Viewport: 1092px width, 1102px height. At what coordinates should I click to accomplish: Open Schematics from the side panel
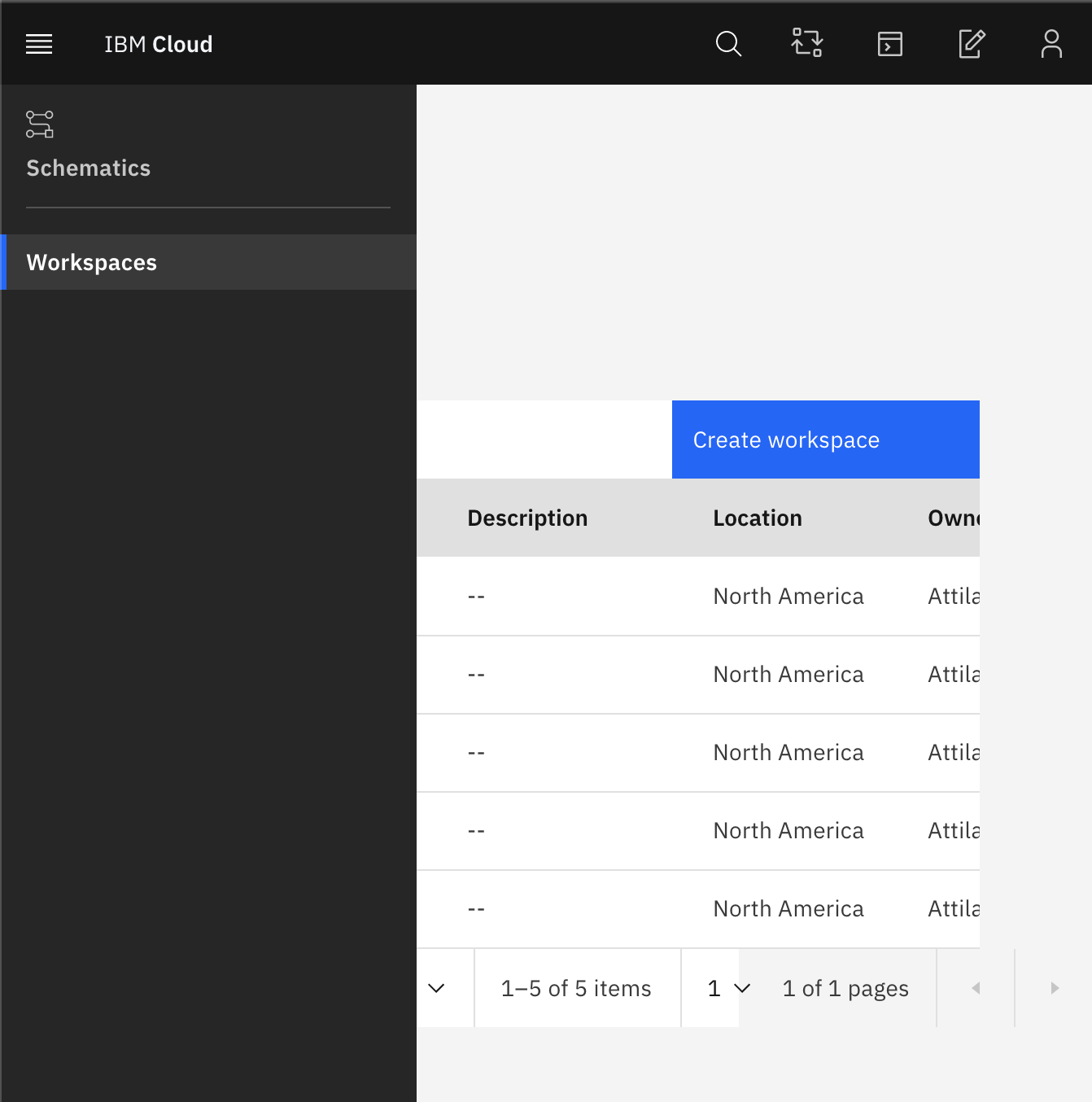(x=89, y=168)
